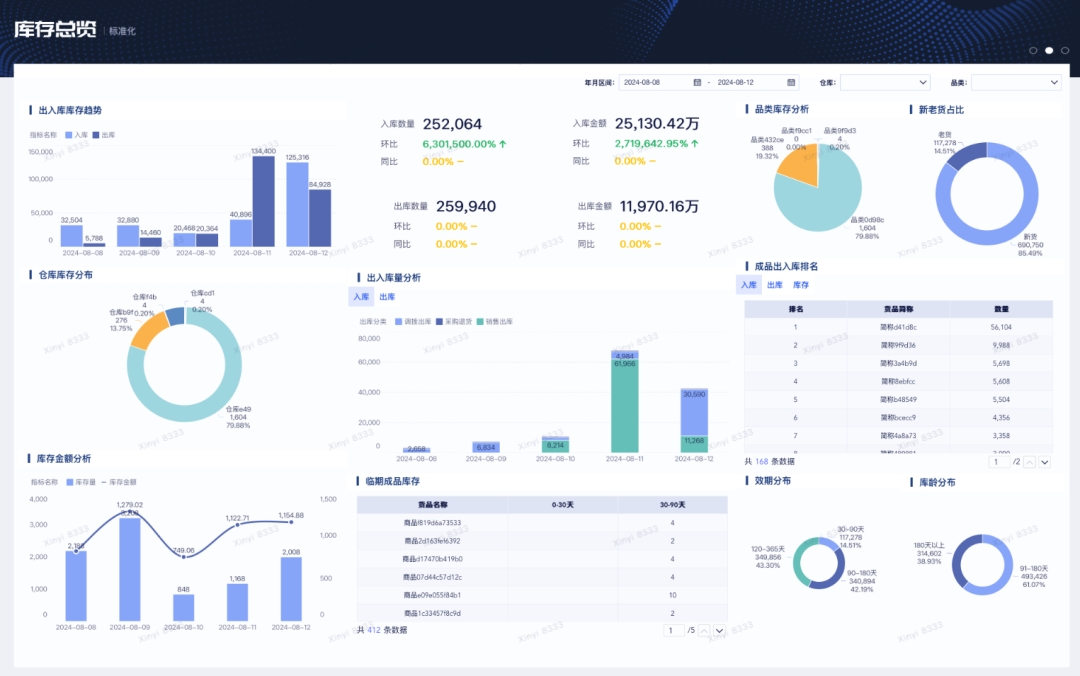This screenshot has height=676, width=1080.
Task: Click row 商品f819d6a73533
Action: coord(542,523)
